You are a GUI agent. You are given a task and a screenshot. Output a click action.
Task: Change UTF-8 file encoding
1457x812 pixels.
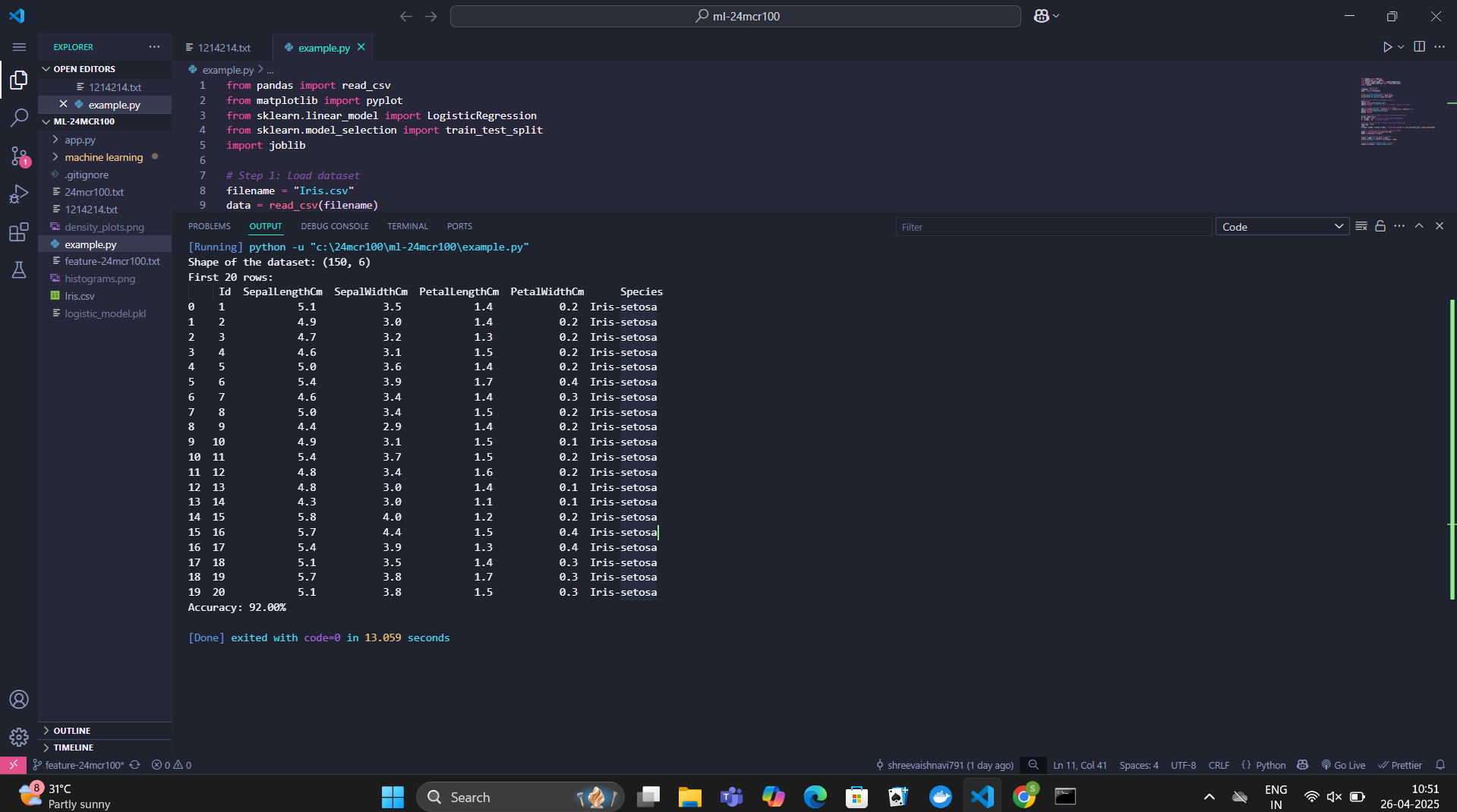tap(1183, 765)
